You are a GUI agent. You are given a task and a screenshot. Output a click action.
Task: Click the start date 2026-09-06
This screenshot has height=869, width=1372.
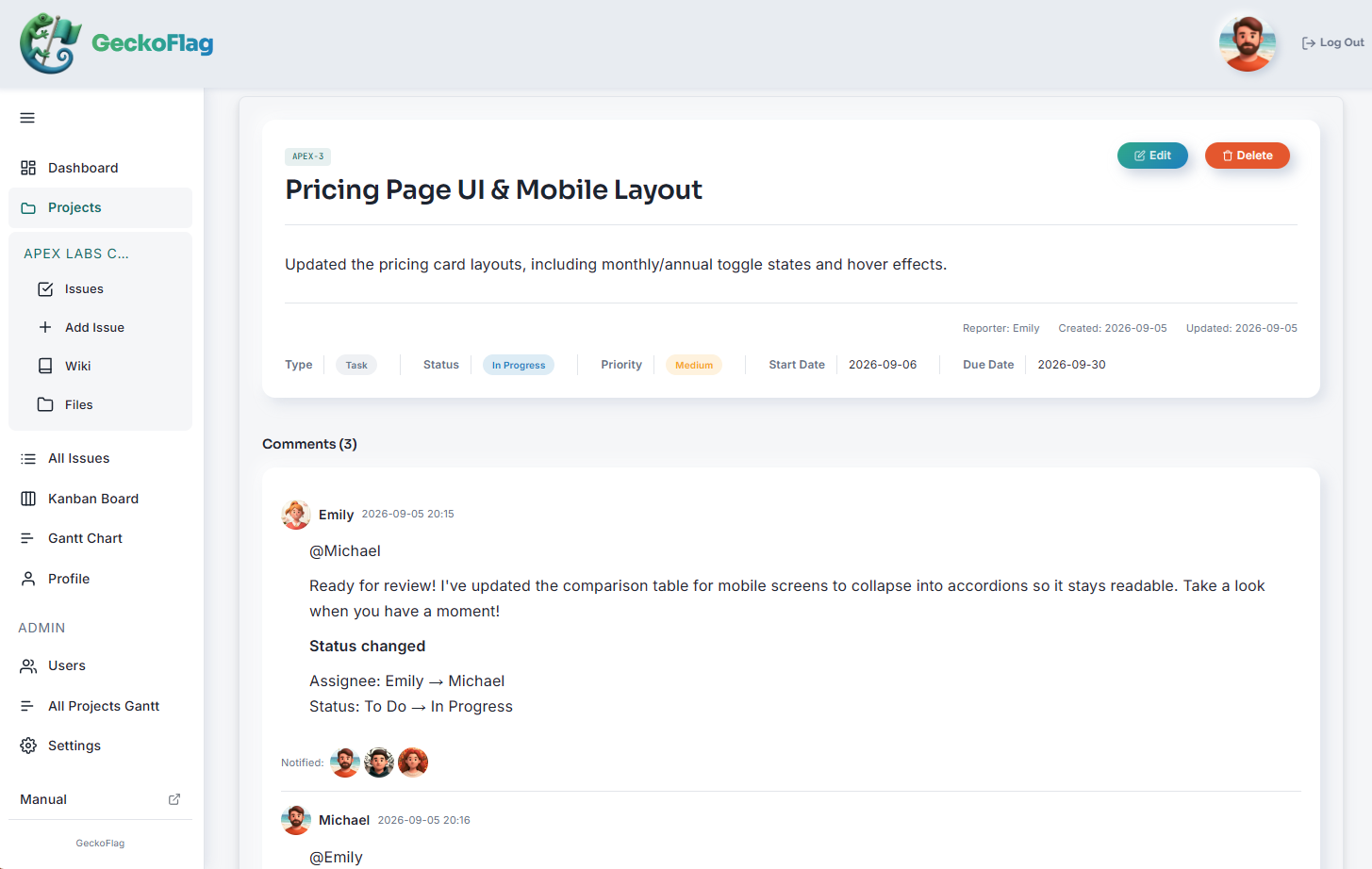(883, 365)
